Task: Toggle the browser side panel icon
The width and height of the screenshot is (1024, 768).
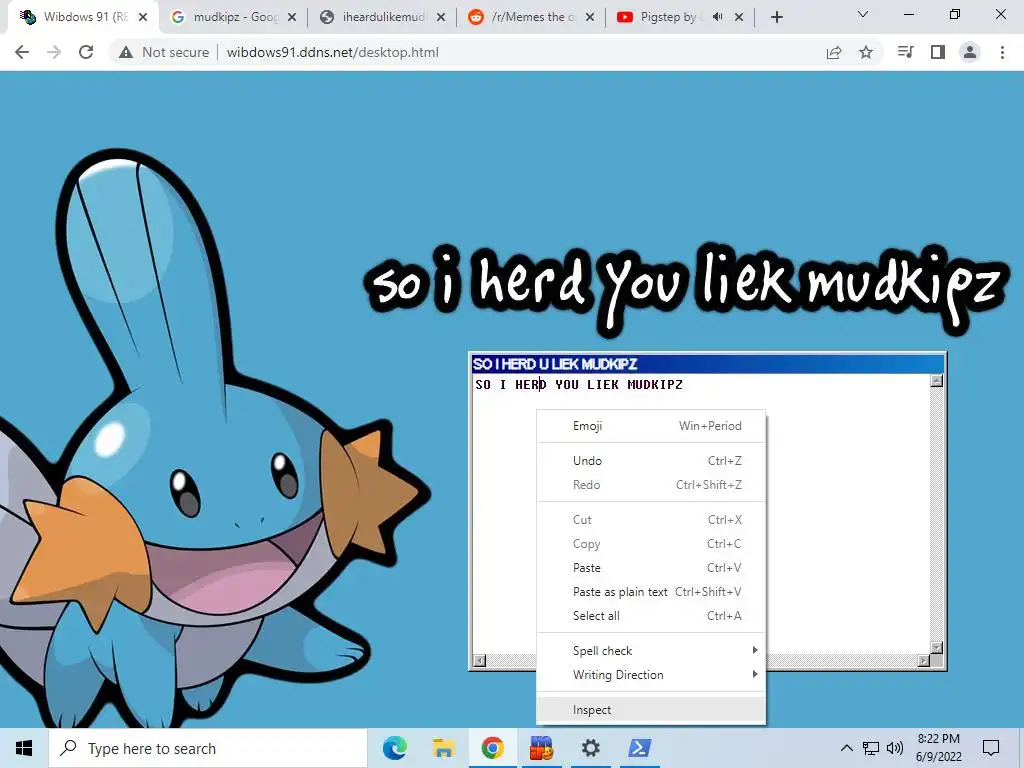Action: pos(938,52)
